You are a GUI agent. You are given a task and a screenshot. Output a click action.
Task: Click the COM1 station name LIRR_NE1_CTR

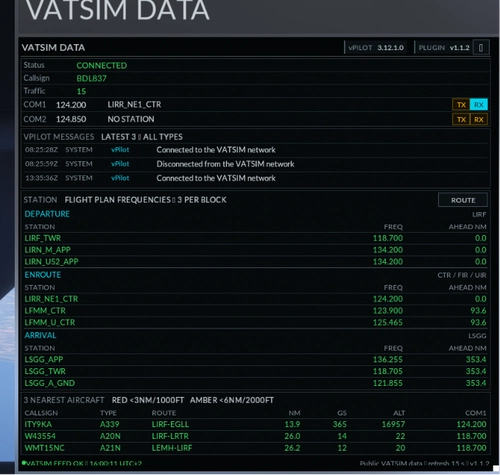tap(134, 105)
